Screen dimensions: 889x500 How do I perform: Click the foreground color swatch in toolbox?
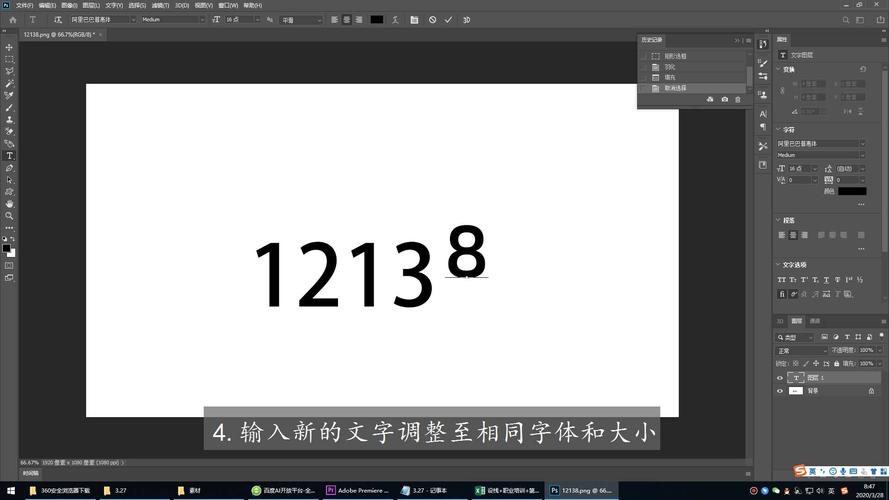coord(6,248)
